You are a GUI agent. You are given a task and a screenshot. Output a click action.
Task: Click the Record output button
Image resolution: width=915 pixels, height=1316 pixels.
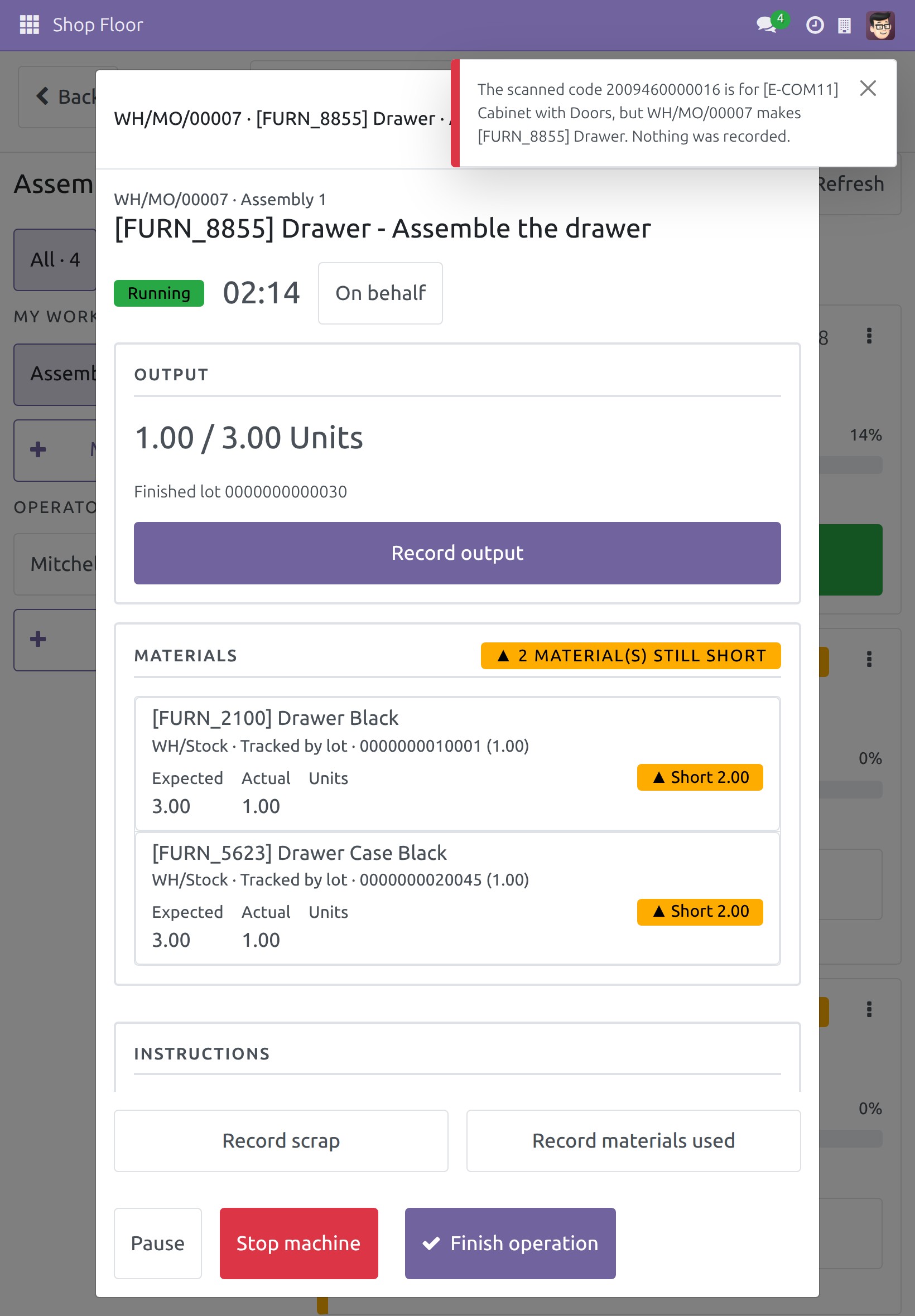click(x=457, y=553)
